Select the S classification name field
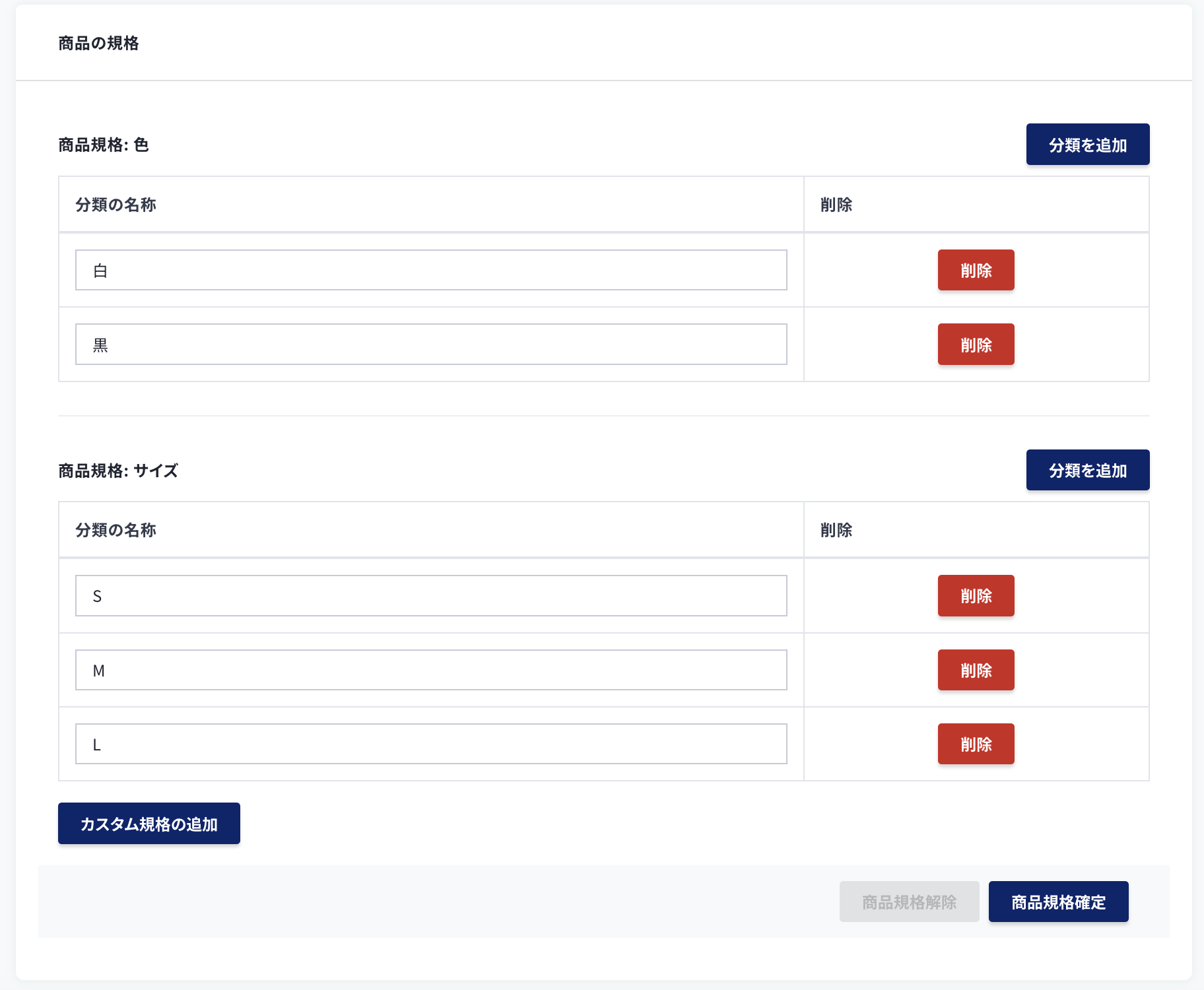Screen dimensions: 1204x990 431,595
